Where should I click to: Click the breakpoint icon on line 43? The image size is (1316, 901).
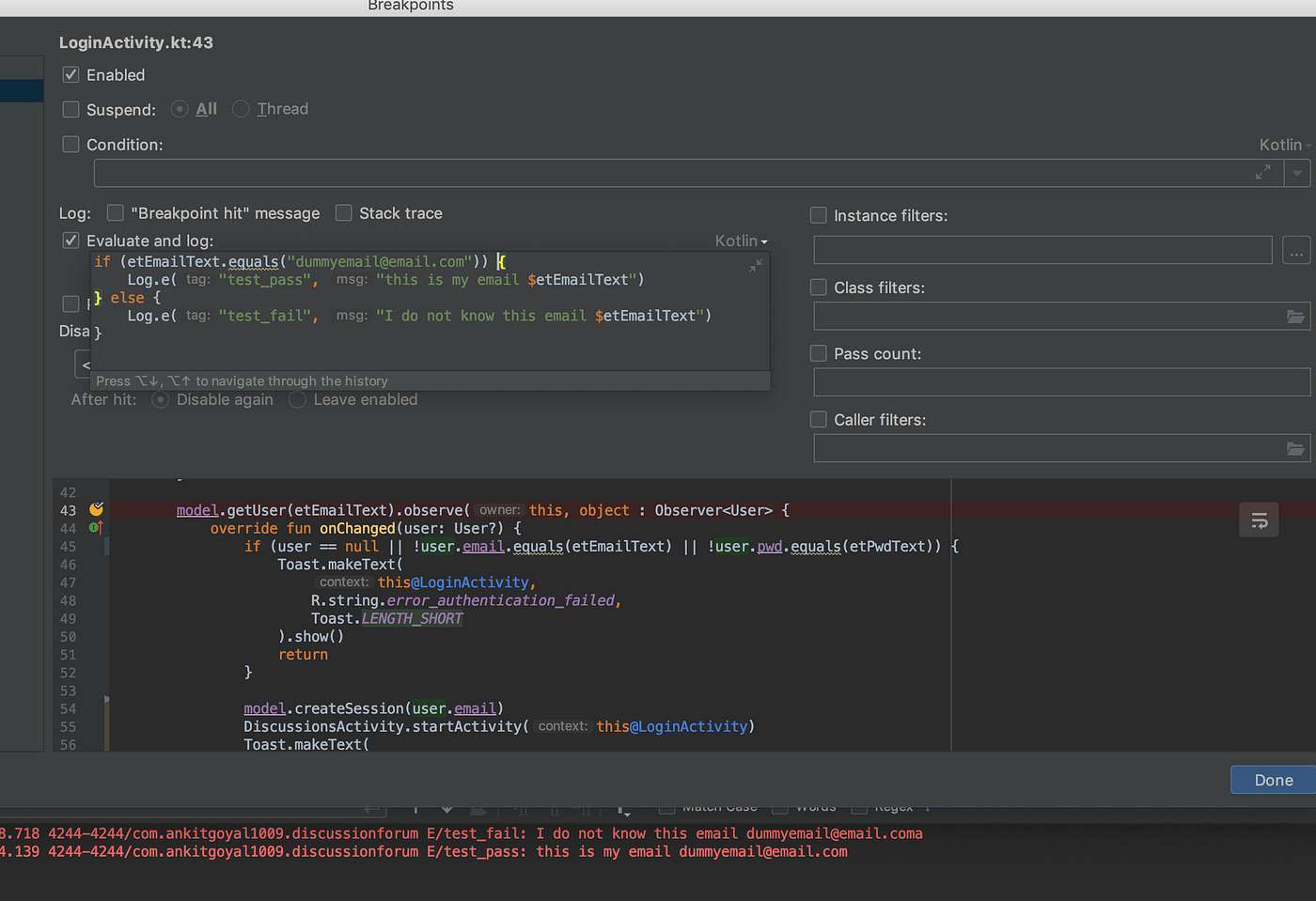(96, 509)
